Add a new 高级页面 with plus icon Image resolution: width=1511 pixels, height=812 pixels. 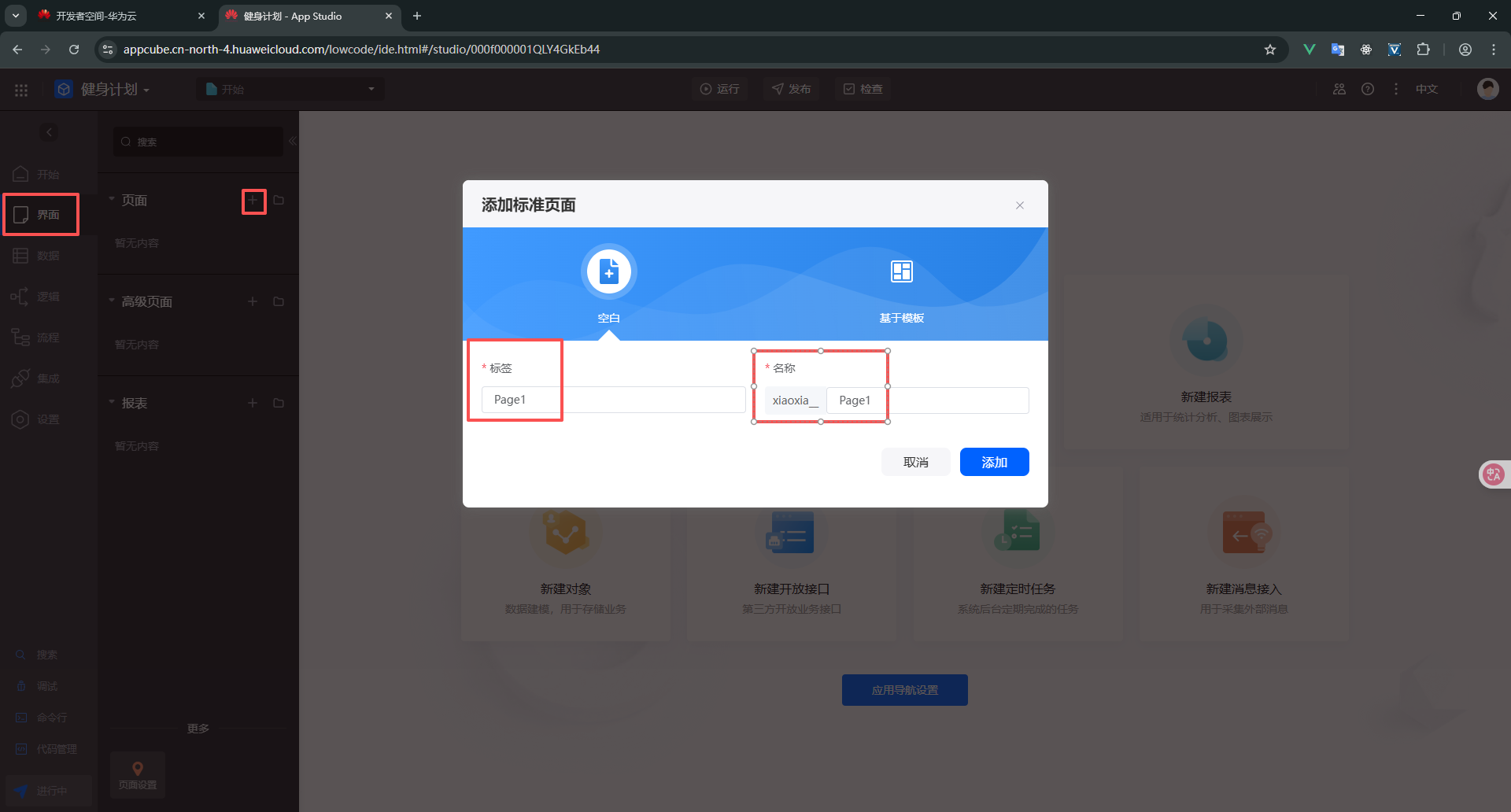pos(253,302)
